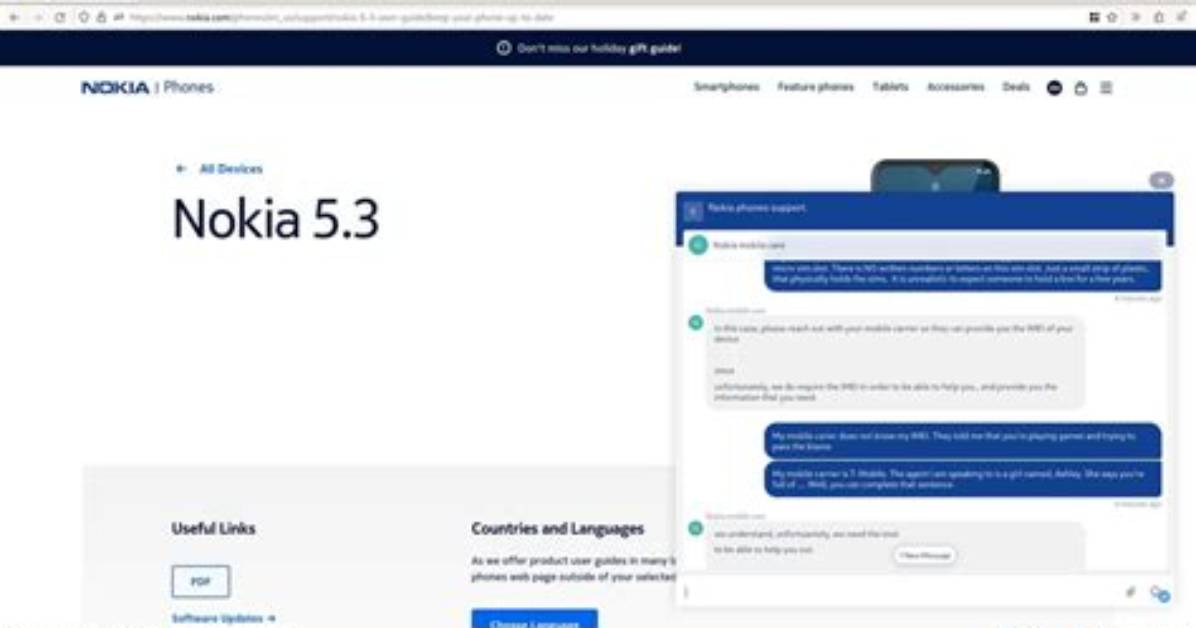Download the user guide PDF button
1196x628 pixels.
pos(201,581)
